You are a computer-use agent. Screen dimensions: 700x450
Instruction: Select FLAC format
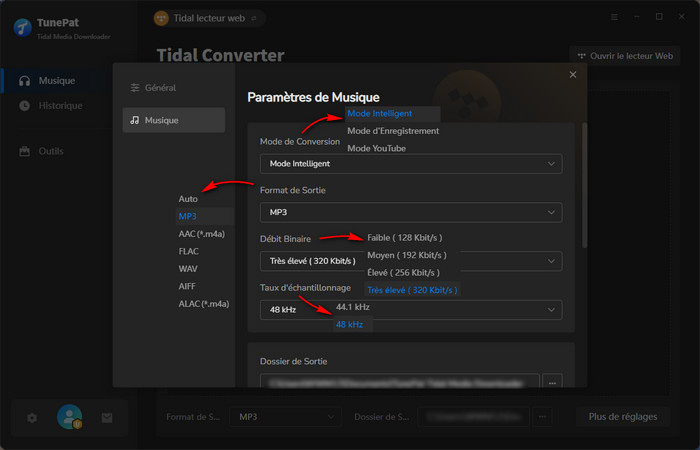(x=188, y=251)
